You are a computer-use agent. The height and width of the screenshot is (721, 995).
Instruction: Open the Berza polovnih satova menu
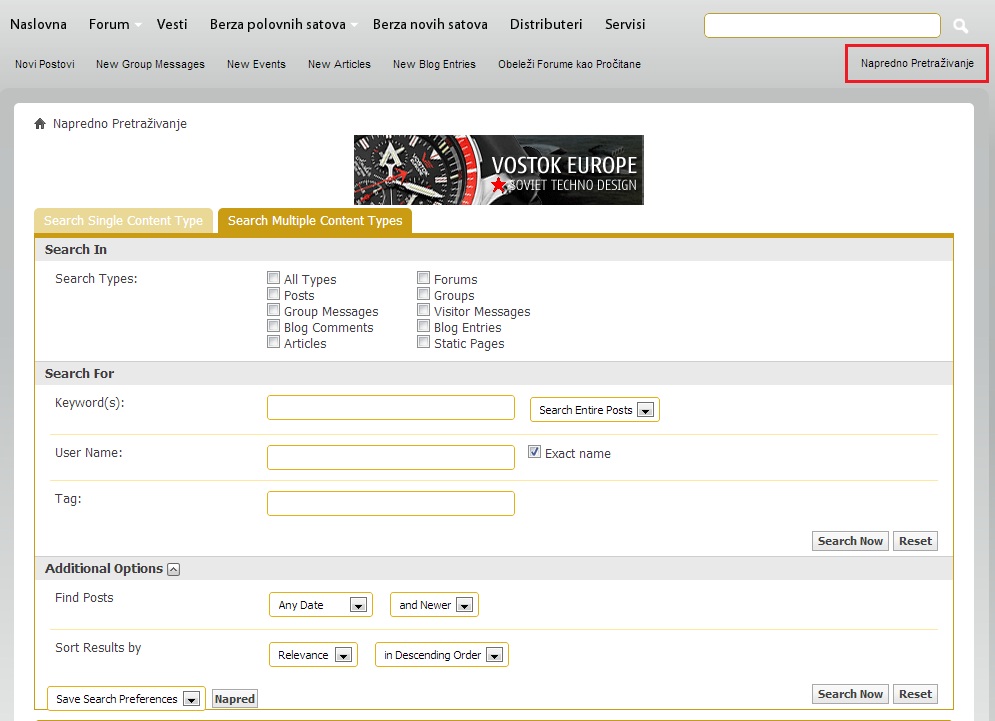tap(277, 24)
